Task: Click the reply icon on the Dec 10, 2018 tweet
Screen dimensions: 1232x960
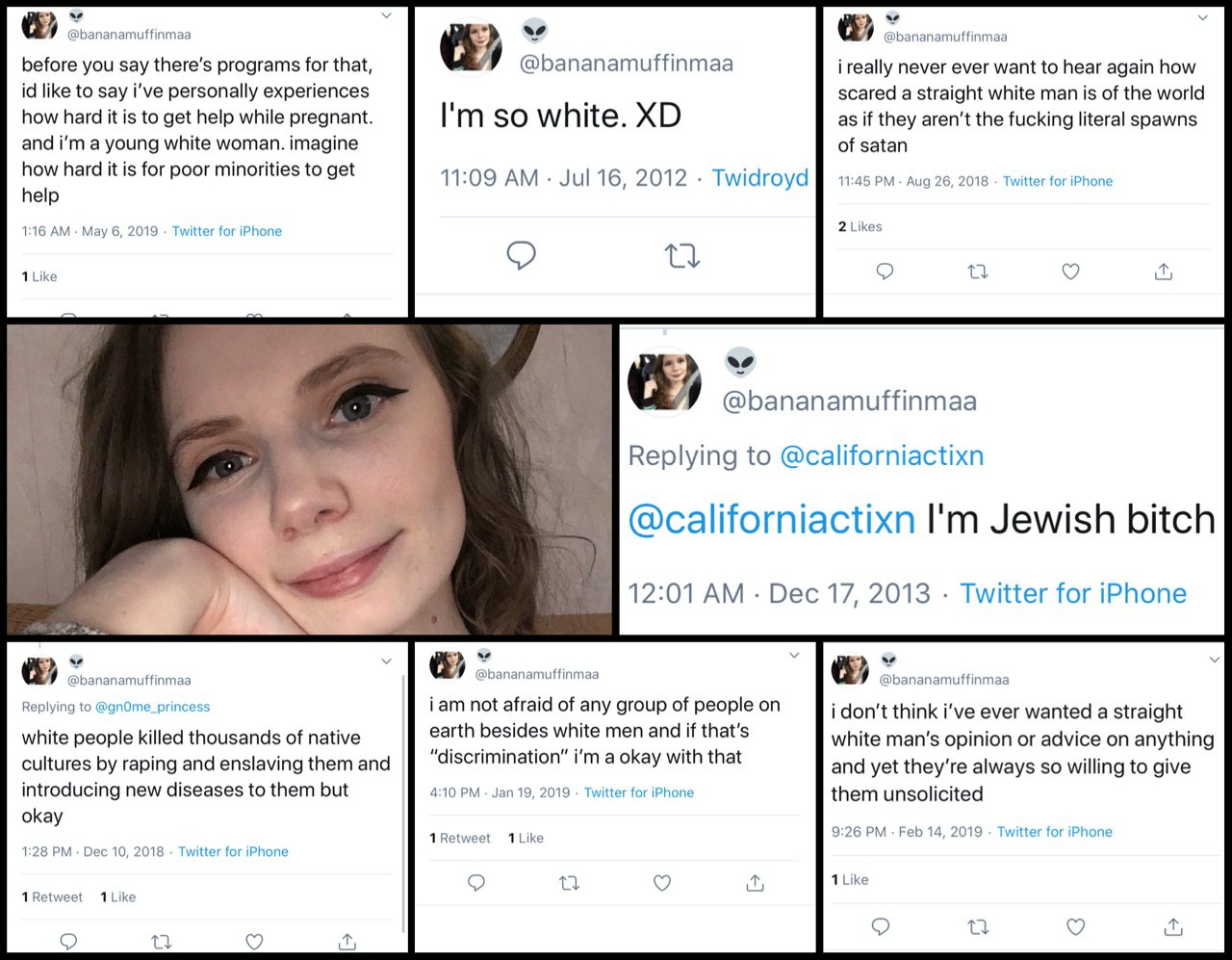Action: (68, 941)
